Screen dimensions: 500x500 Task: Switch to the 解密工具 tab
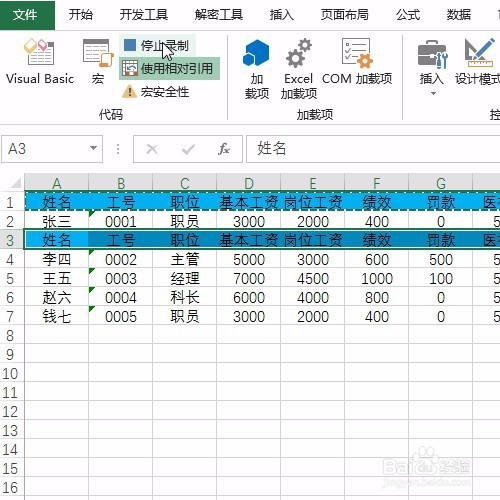click(x=219, y=15)
